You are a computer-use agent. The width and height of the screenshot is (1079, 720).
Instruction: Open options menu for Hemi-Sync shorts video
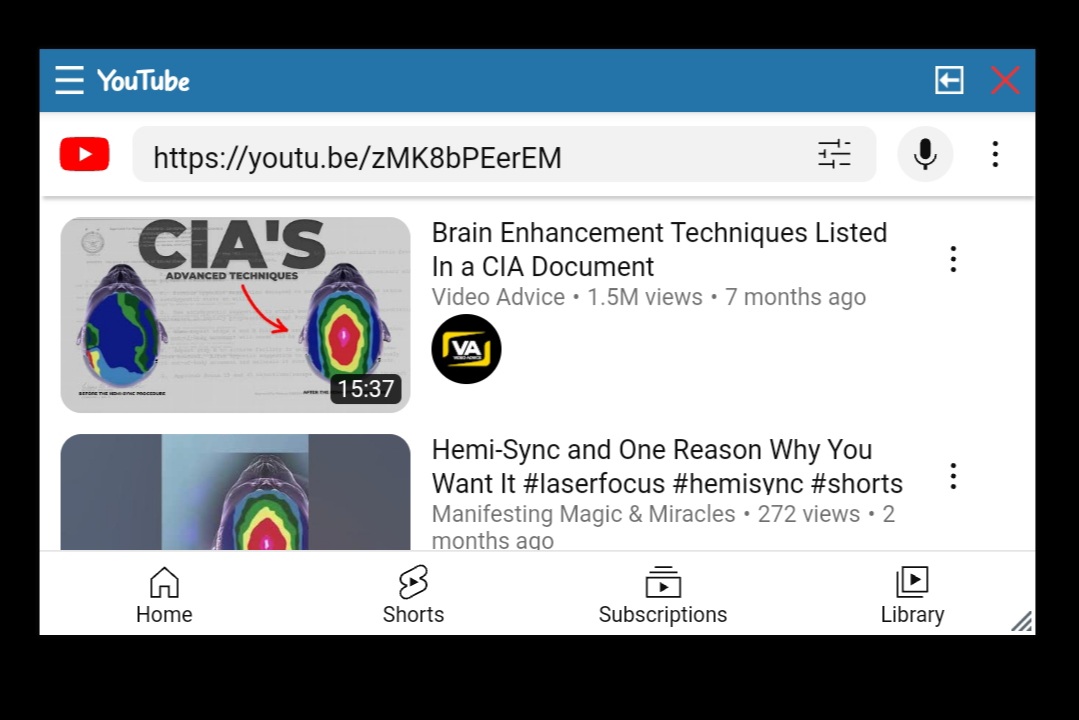coord(953,476)
